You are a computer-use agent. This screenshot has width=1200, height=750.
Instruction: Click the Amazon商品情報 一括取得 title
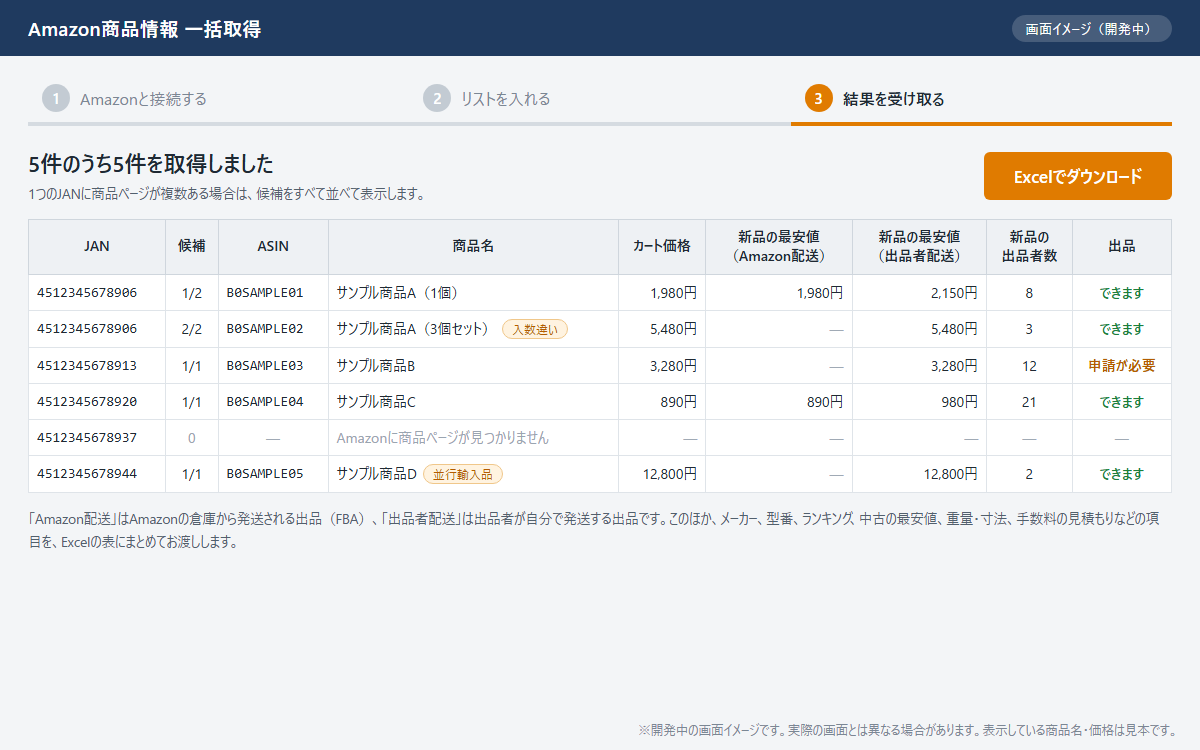(x=145, y=29)
